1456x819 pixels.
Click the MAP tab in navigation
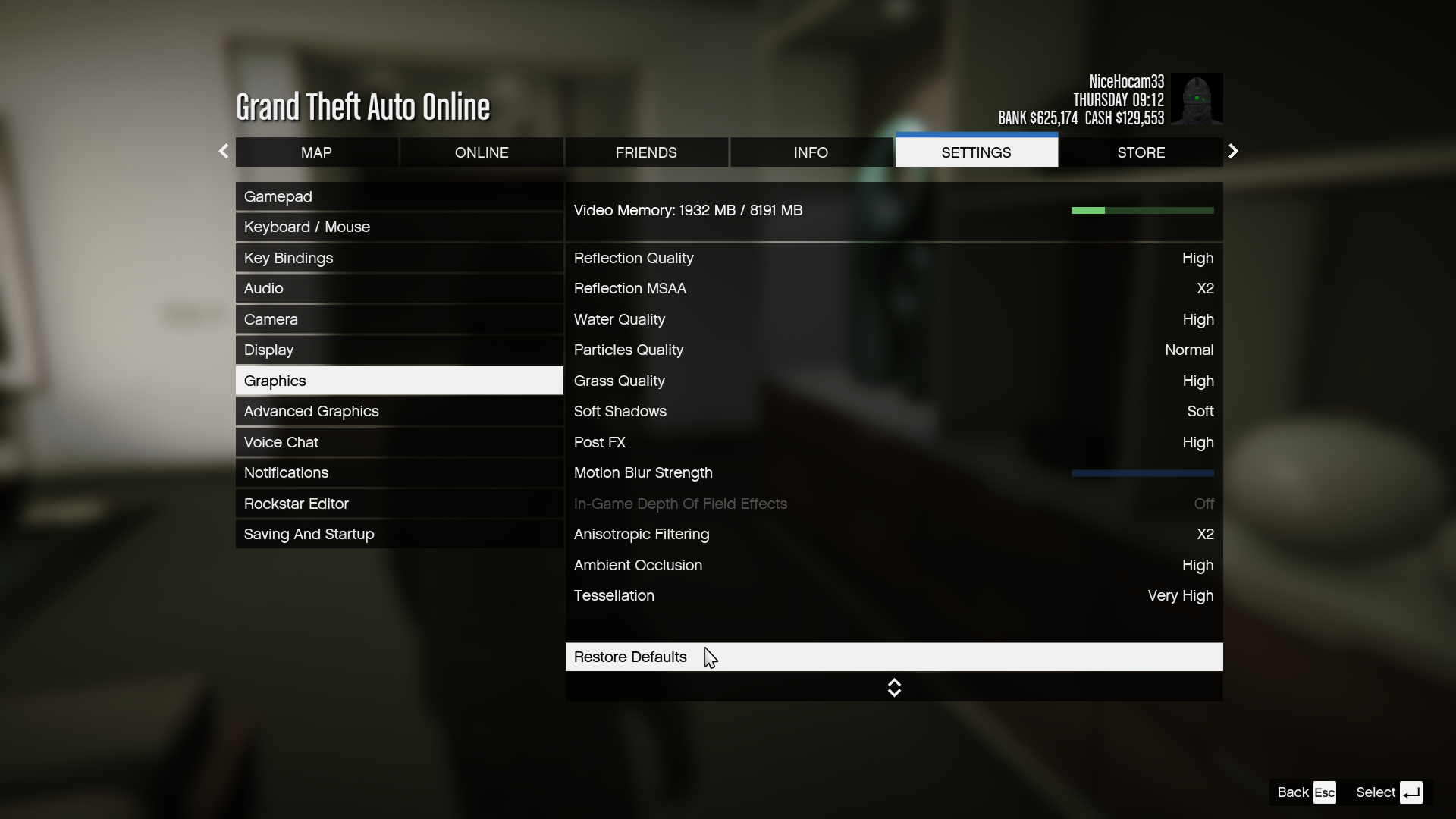(x=316, y=152)
